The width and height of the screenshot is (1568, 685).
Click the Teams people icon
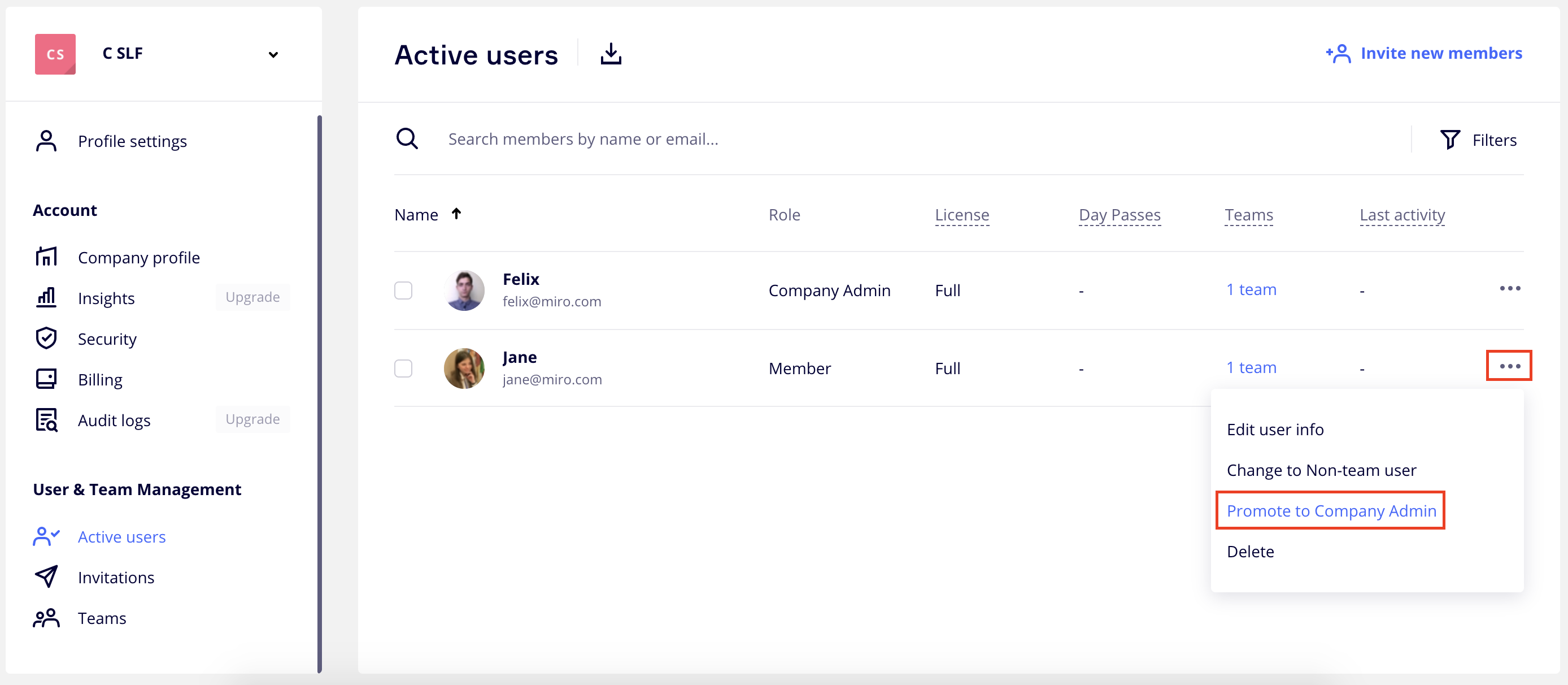[x=46, y=618]
